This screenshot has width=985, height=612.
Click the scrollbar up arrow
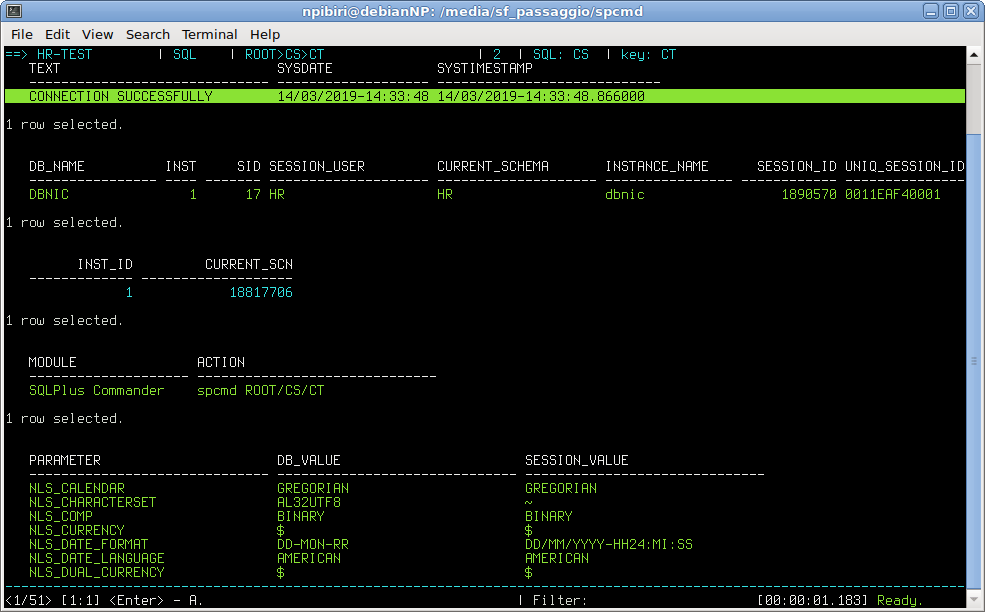(x=975, y=54)
